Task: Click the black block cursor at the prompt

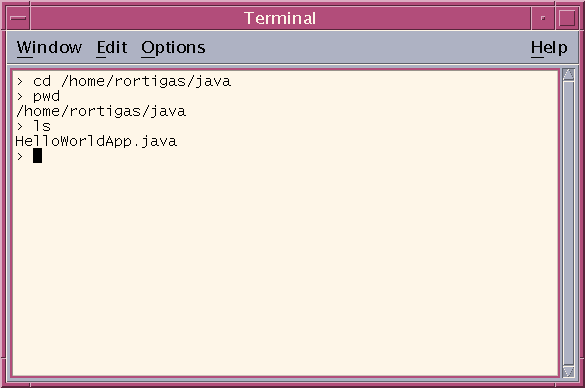Action: (x=37, y=156)
